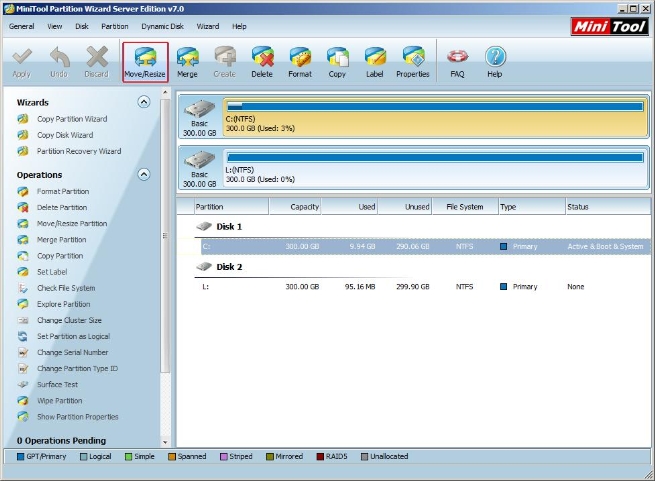Click the Format toolbar icon
This screenshot has width=655, height=481.
pyautogui.click(x=300, y=57)
